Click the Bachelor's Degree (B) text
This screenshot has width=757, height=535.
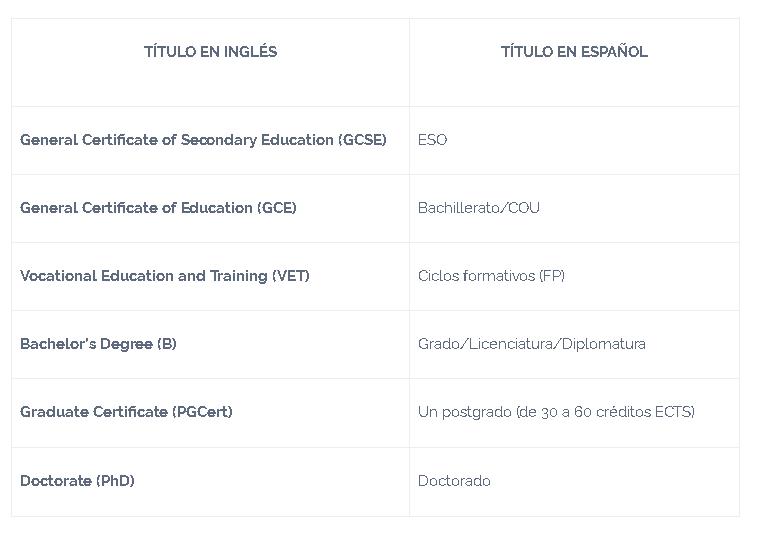pos(98,344)
